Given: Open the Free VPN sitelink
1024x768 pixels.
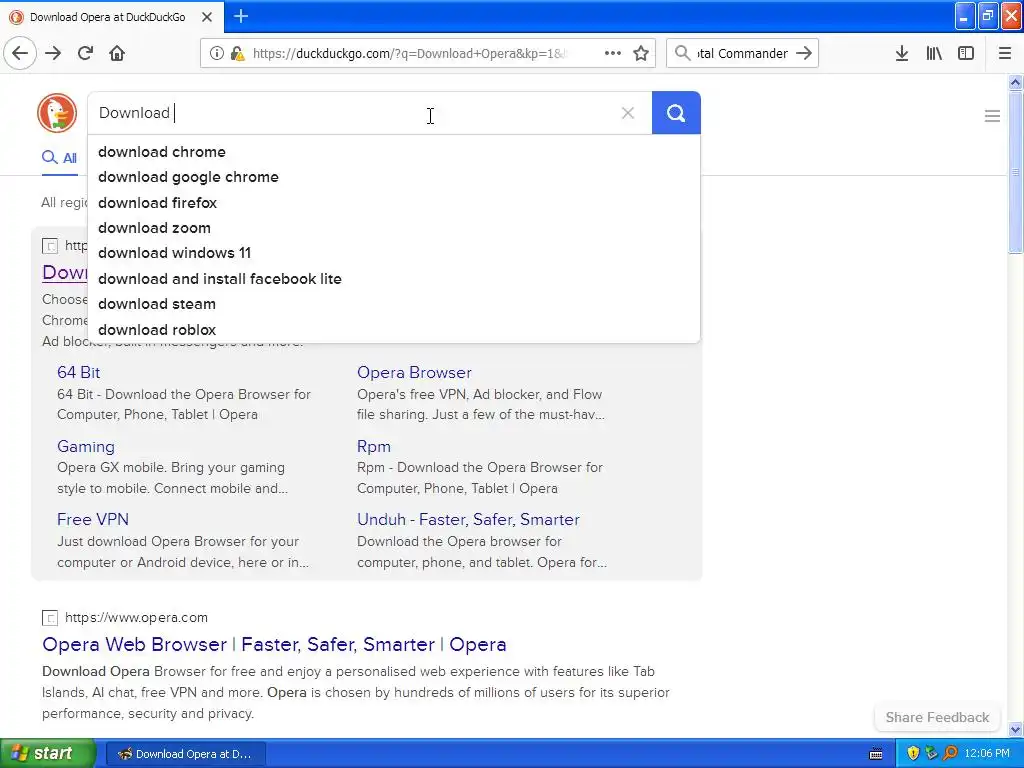Looking at the screenshot, I should pyautogui.click(x=93, y=519).
